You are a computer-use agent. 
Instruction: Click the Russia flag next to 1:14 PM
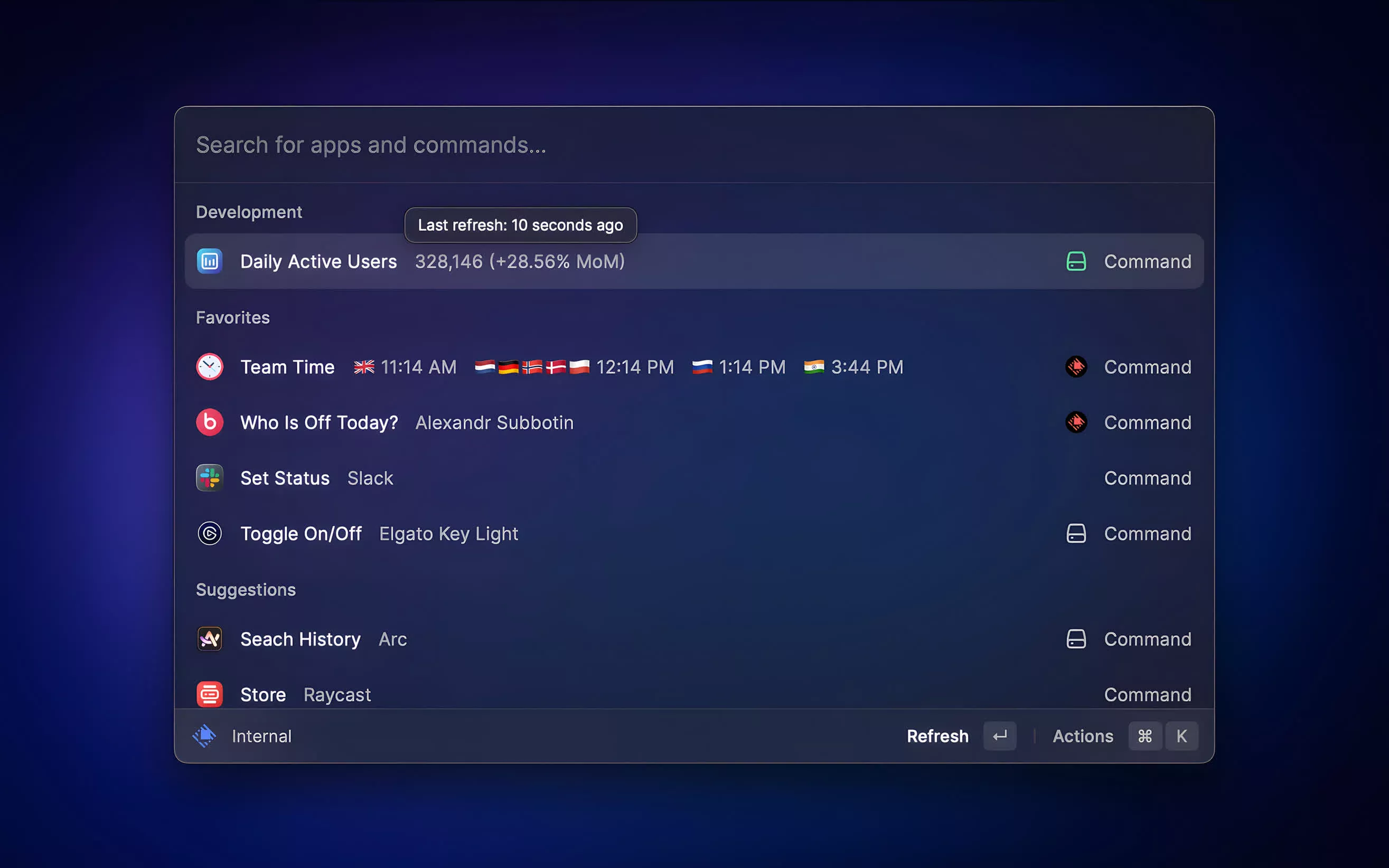pyautogui.click(x=702, y=367)
